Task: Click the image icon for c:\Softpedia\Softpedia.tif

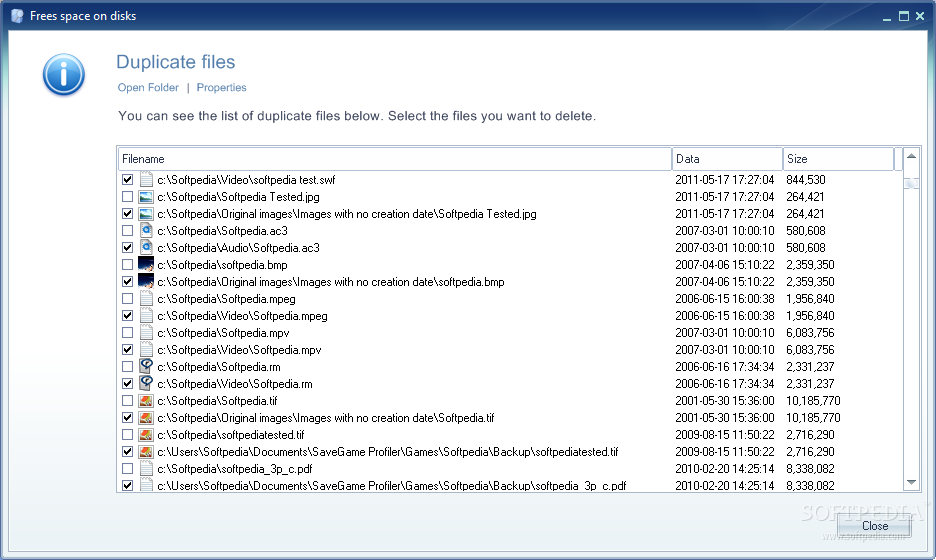Action: pyautogui.click(x=146, y=401)
